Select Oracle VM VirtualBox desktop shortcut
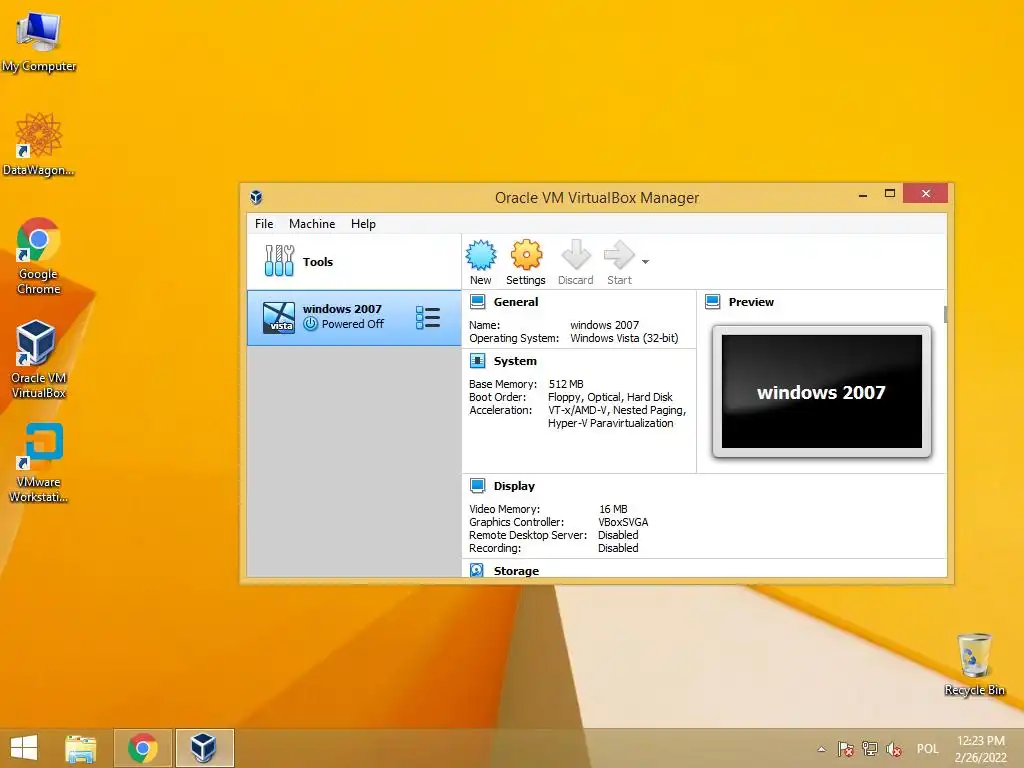The image size is (1024, 768). [x=39, y=359]
